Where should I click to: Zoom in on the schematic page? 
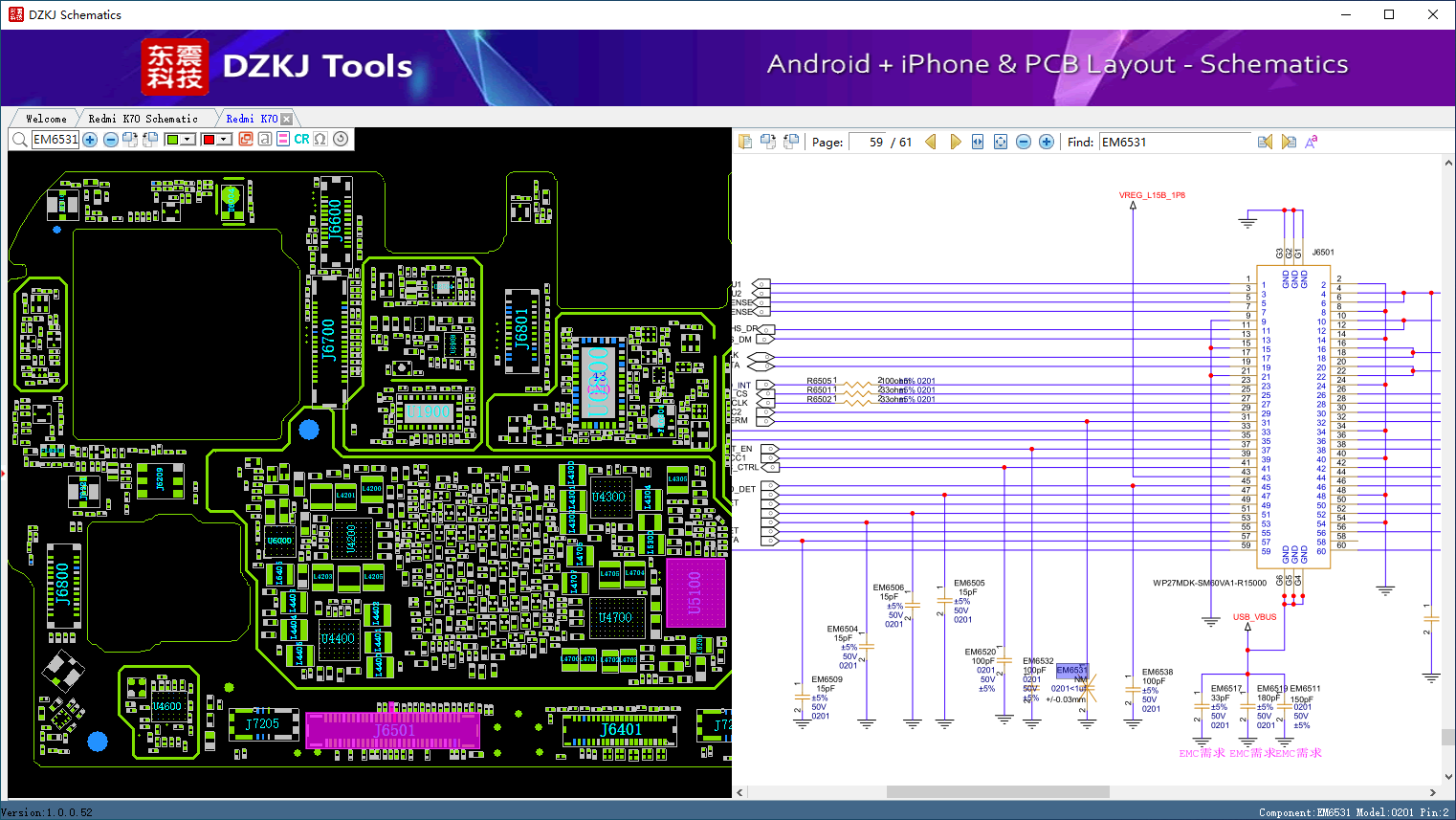pos(1047,142)
